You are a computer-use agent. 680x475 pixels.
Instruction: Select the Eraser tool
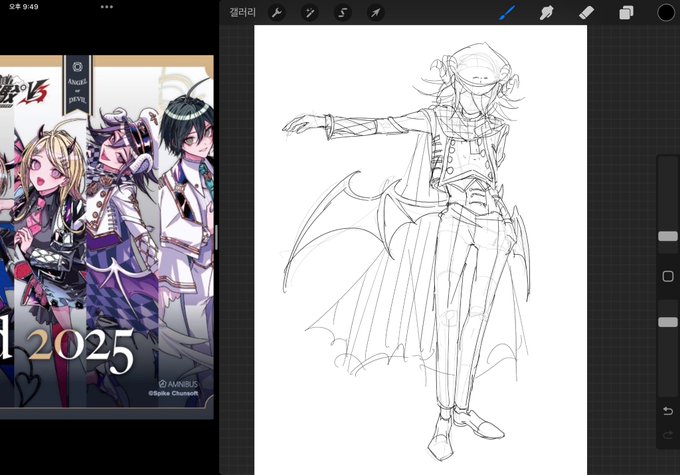(x=586, y=13)
